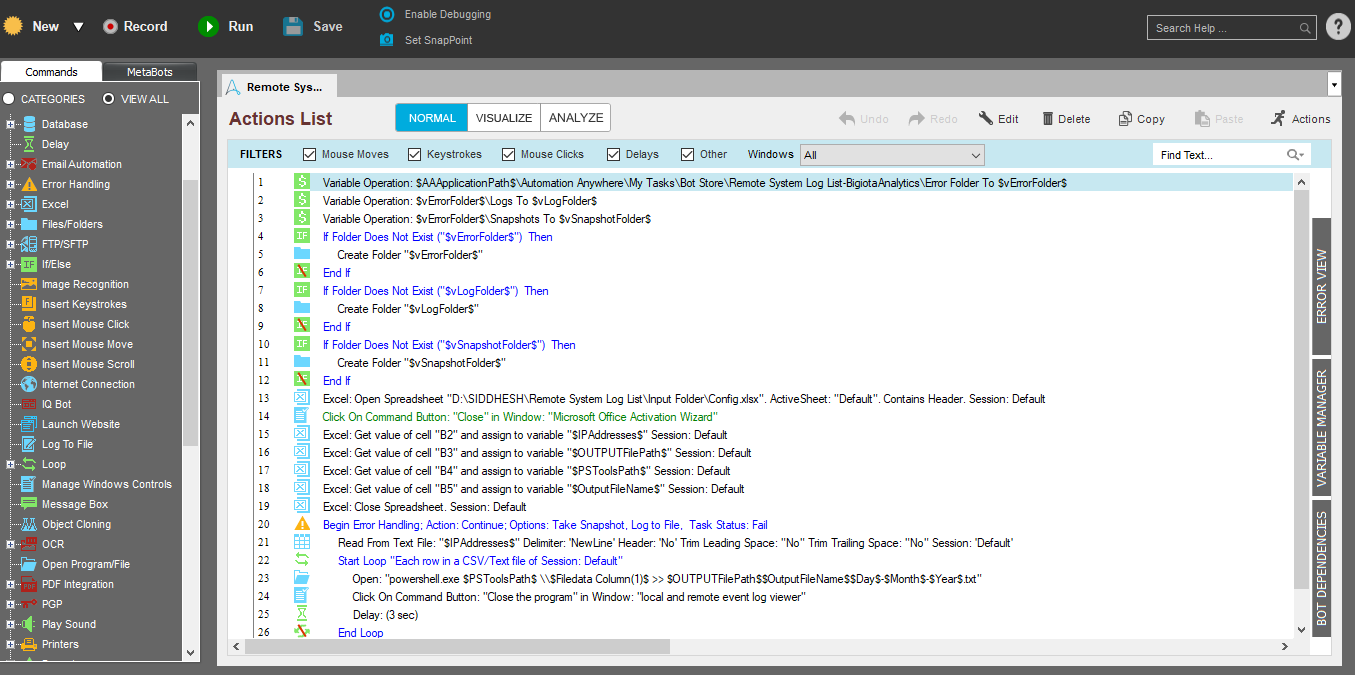Click the ANALYZE view button
Image resolution: width=1355 pixels, height=675 pixels.
click(x=576, y=118)
